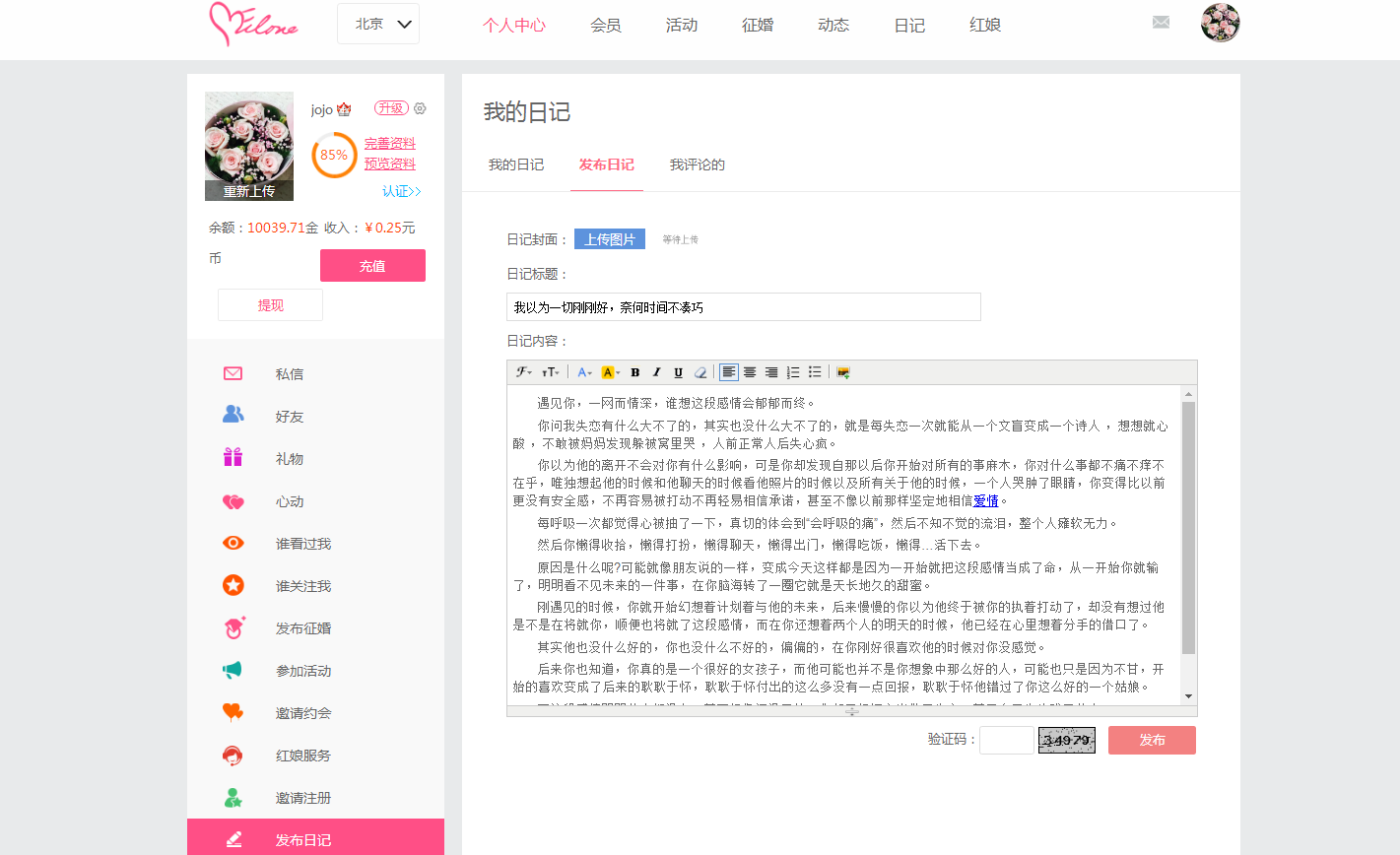Image resolution: width=1400 pixels, height=855 pixels.
Task: Open the mail envelope icon in header
Action: (1161, 23)
